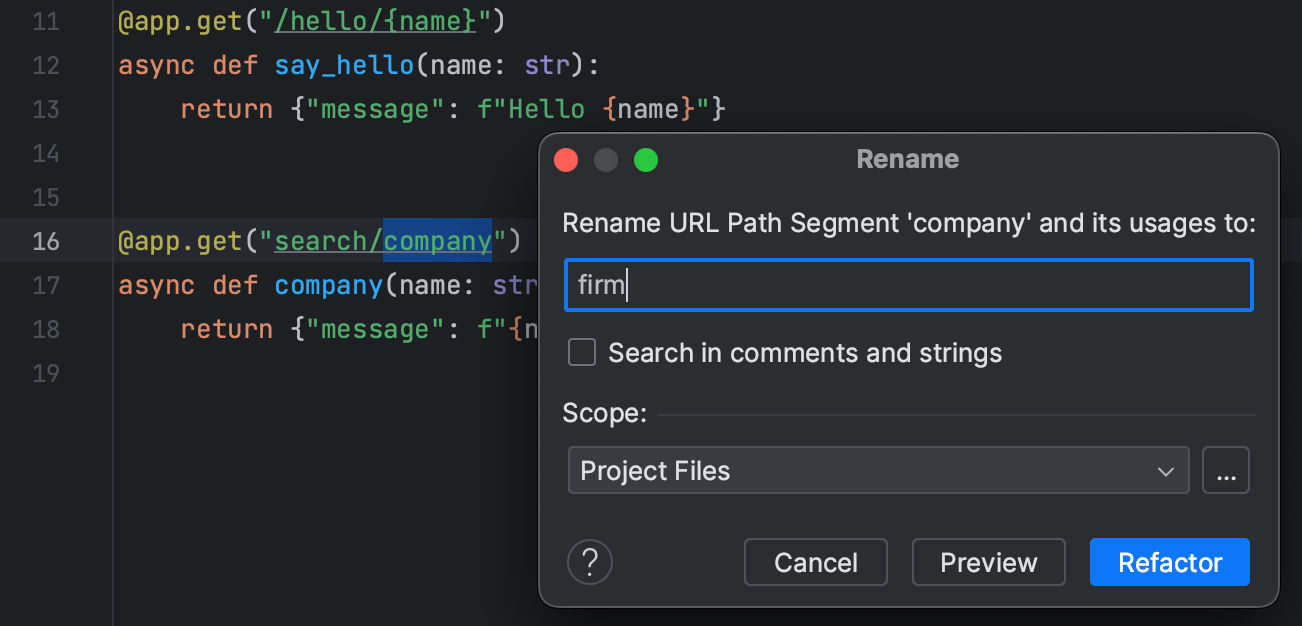Click the help question mark icon
Viewport: 1302px width, 626px height.
(x=590, y=562)
